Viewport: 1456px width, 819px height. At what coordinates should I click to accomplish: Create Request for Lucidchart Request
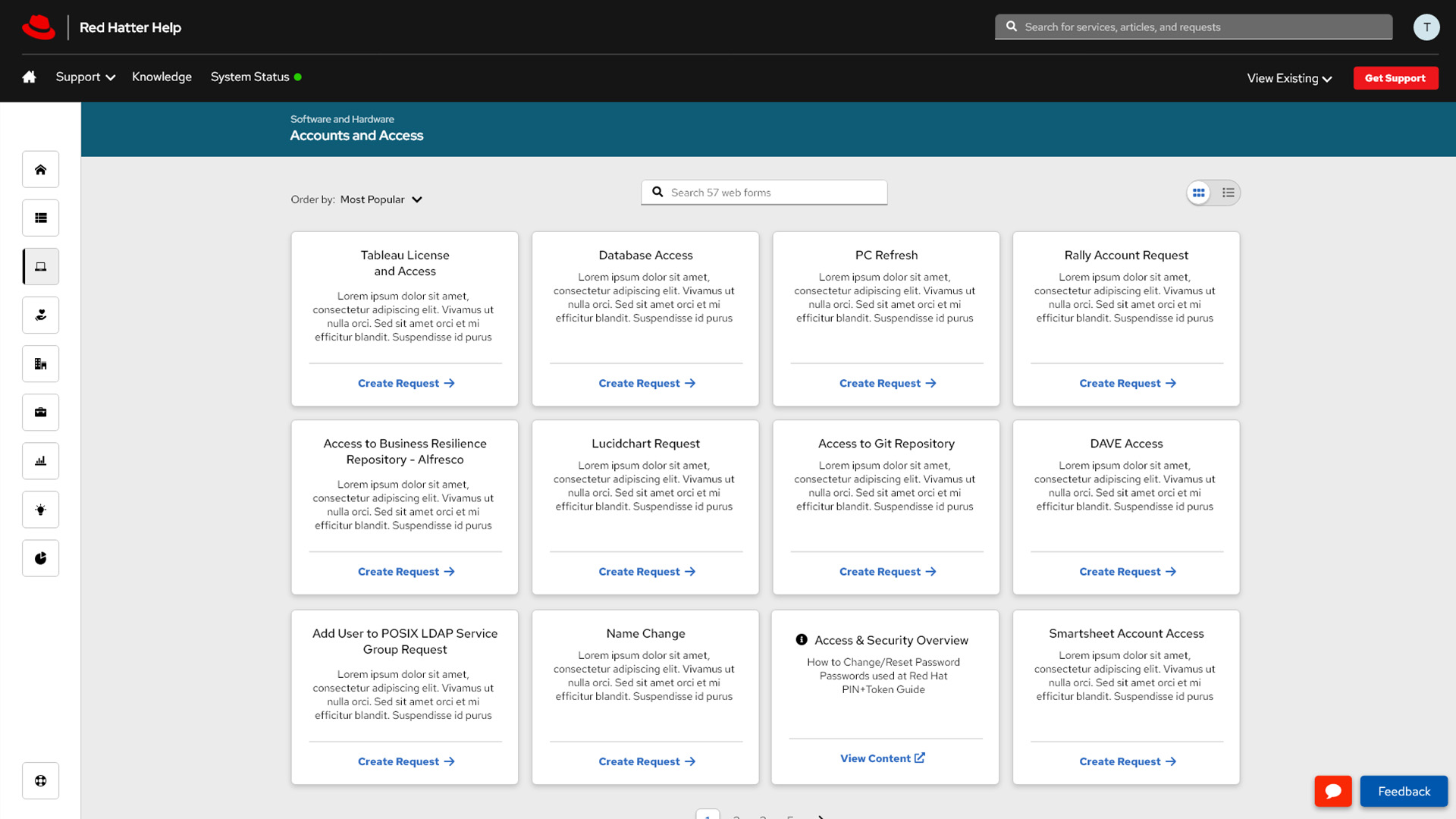tap(647, 571)
